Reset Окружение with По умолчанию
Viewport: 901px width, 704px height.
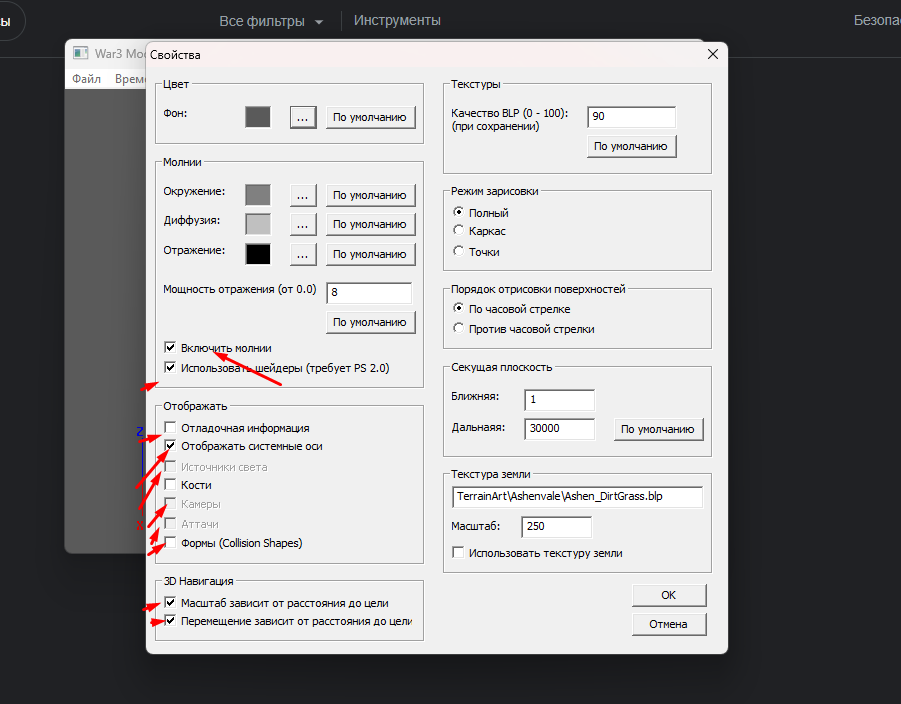pyautogui.click(x=370, y=195)
